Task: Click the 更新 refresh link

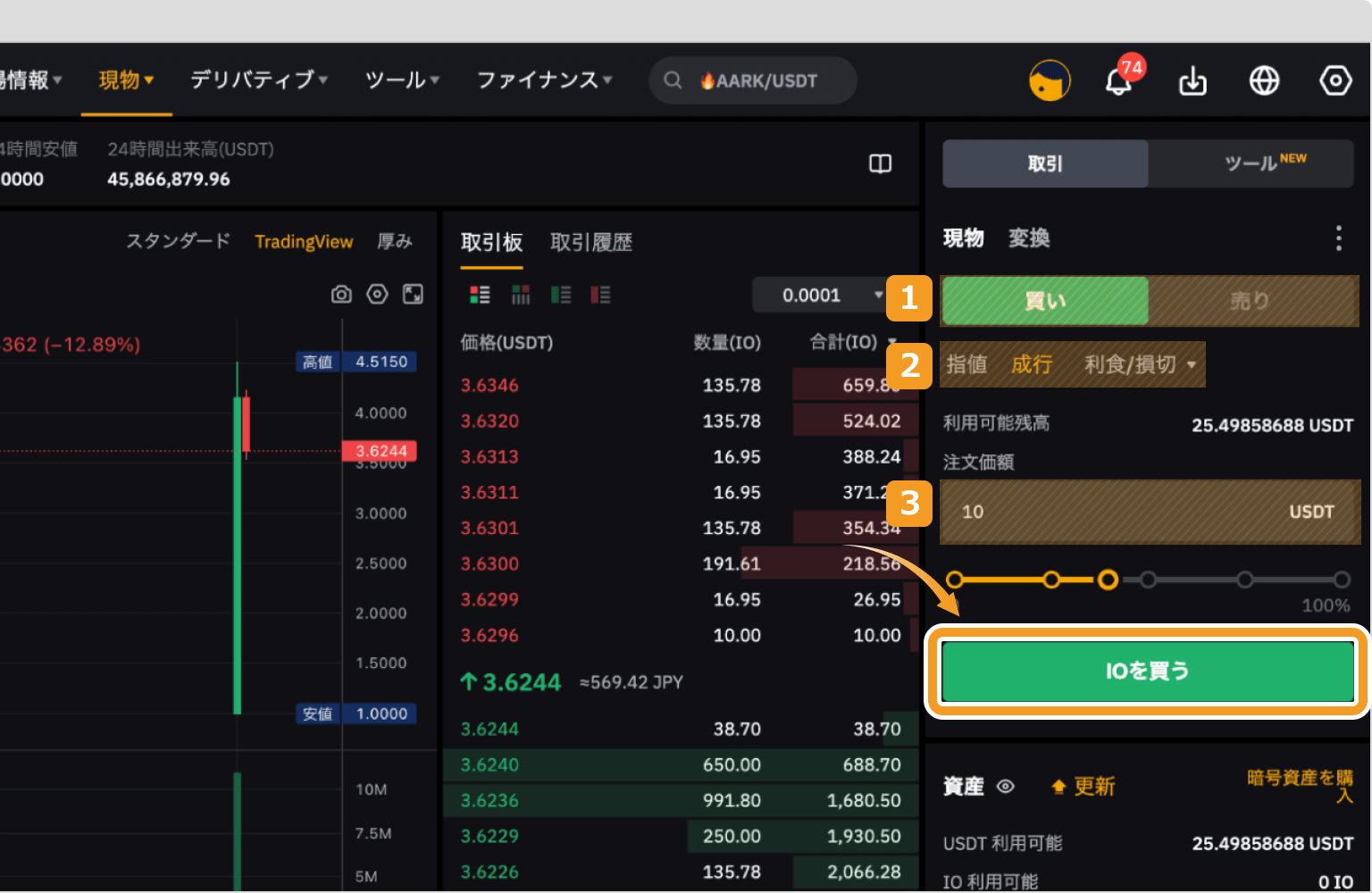Action: (x=1083, y=786)
